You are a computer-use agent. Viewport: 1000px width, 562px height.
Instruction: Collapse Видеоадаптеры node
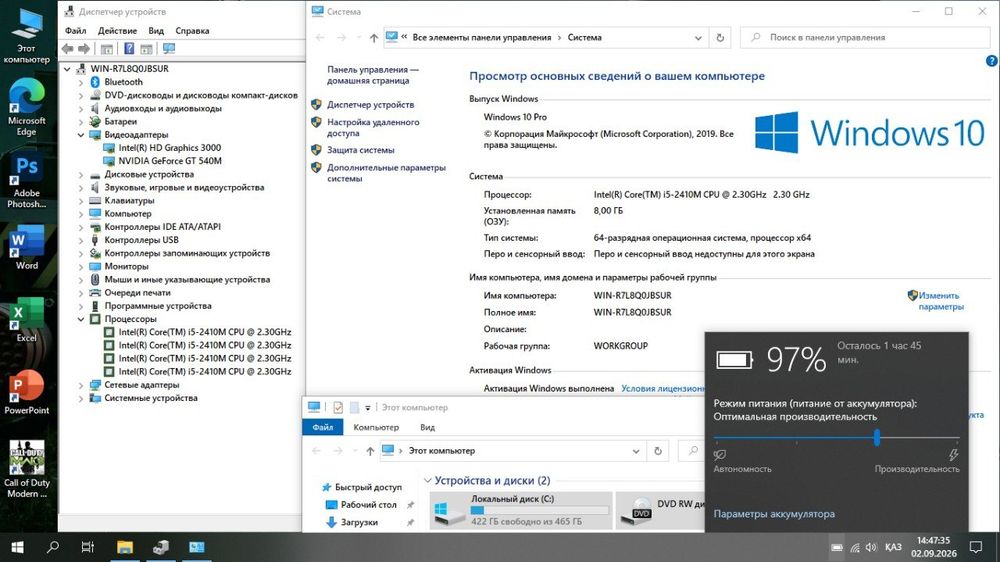pyautogui.click(x=81, y=135)
